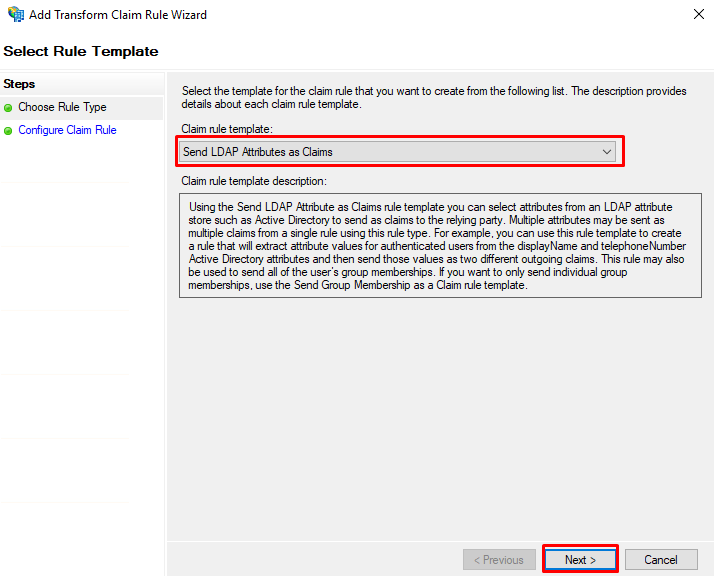Click the window title 'Add Transform Claim Rule Wizard'
Viewport: 714px width, 576px height.
[118, 15]
